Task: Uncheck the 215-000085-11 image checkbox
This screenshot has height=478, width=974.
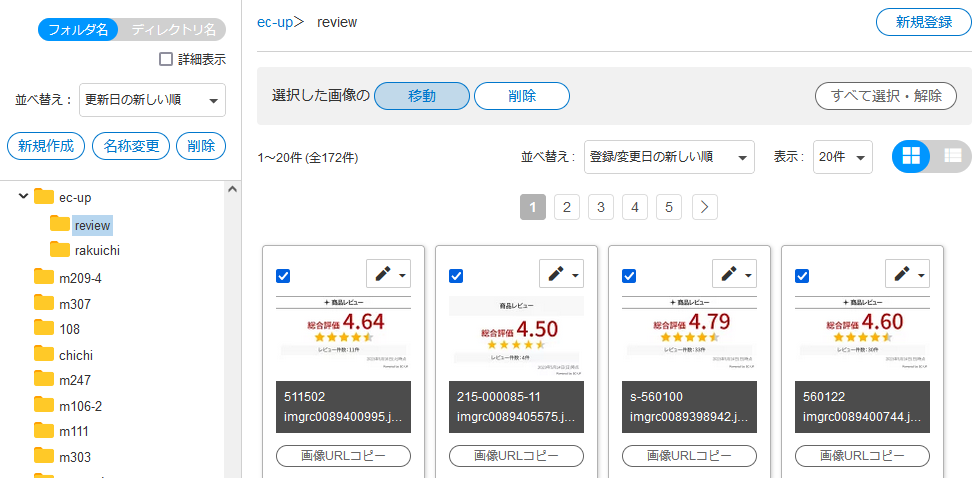Action: tap(456, 276)
